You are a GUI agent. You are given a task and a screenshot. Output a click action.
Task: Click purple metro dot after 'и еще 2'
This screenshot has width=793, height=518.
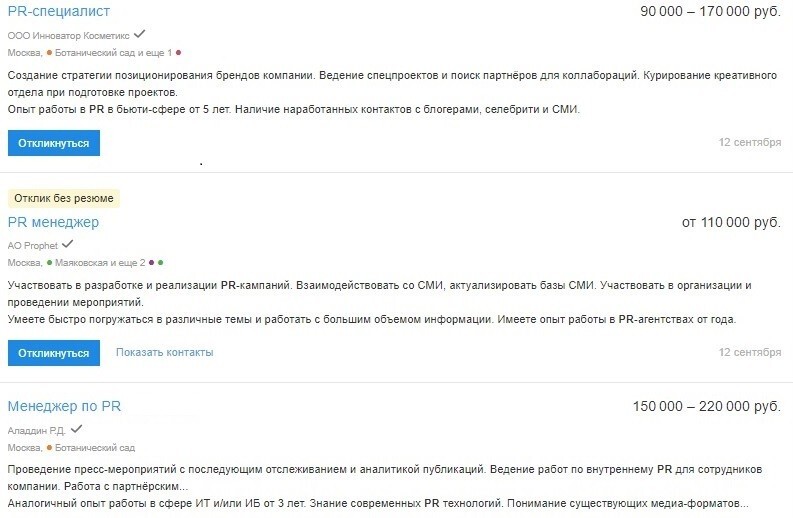[x=151, y=263]
